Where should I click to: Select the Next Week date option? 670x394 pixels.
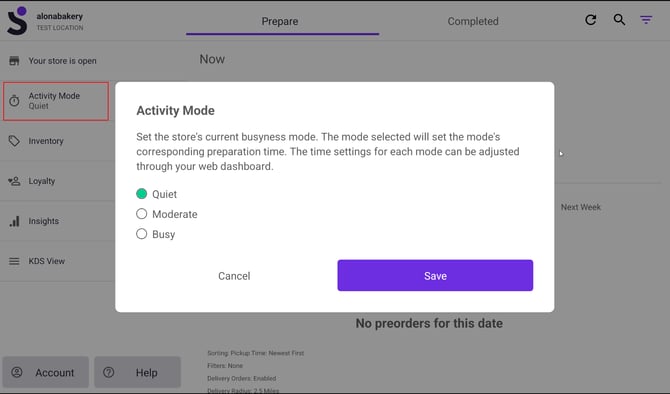pyautogui.click(x=581, y=207)
